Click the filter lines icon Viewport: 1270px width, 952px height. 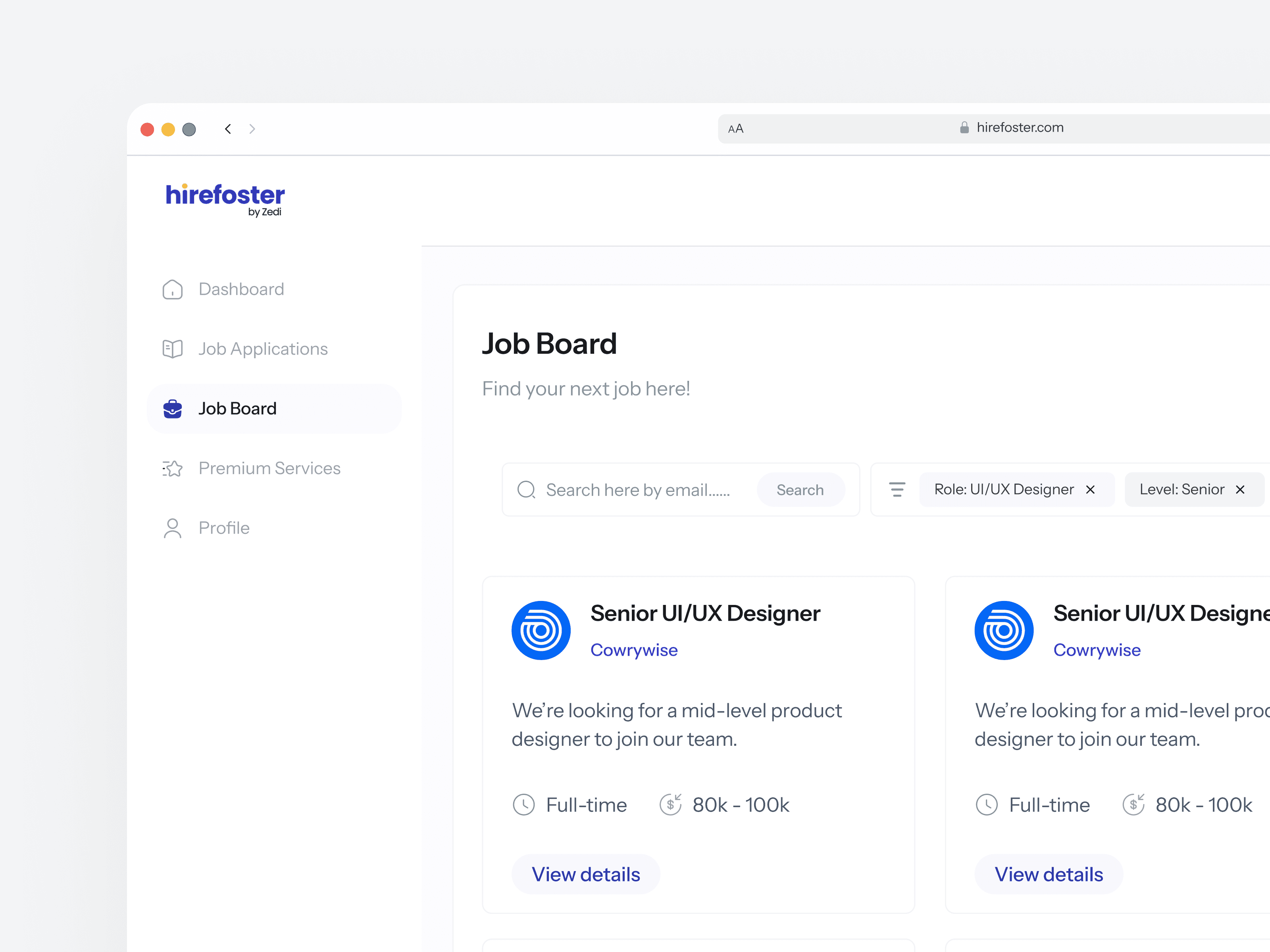coord(897,489)
